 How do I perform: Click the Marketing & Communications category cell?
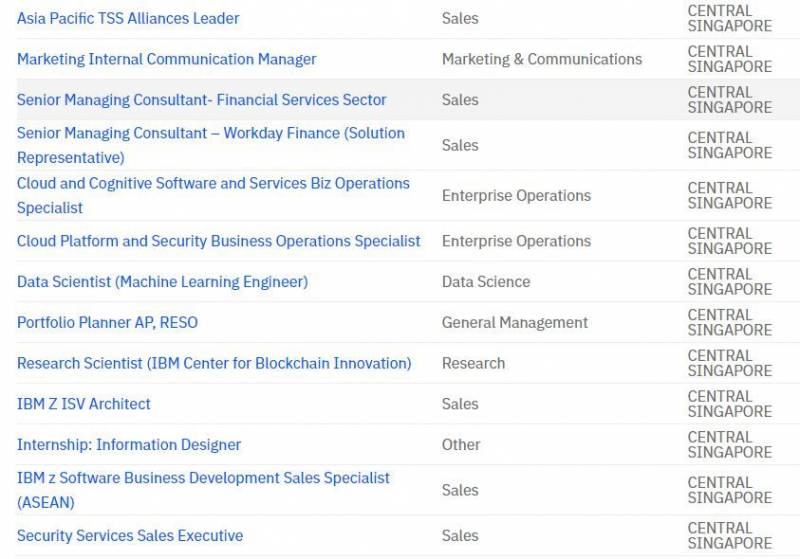542,59
